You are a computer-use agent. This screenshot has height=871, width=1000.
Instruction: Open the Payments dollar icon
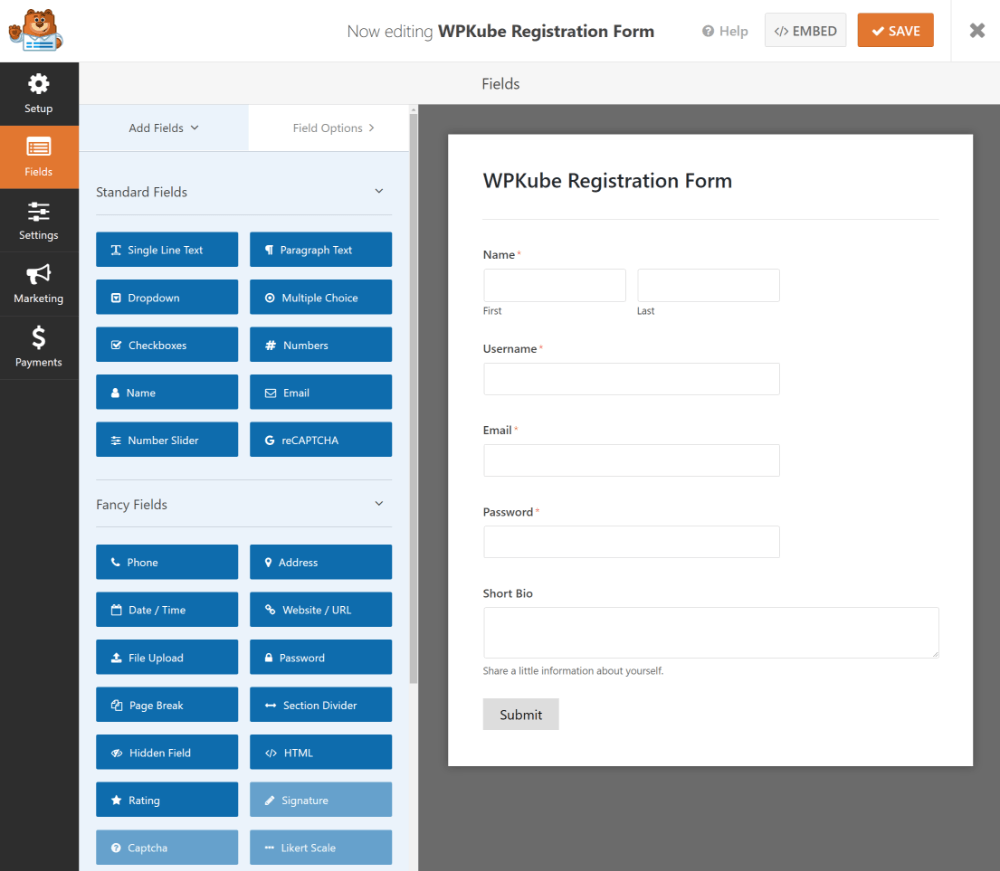(x=38, y=338)
